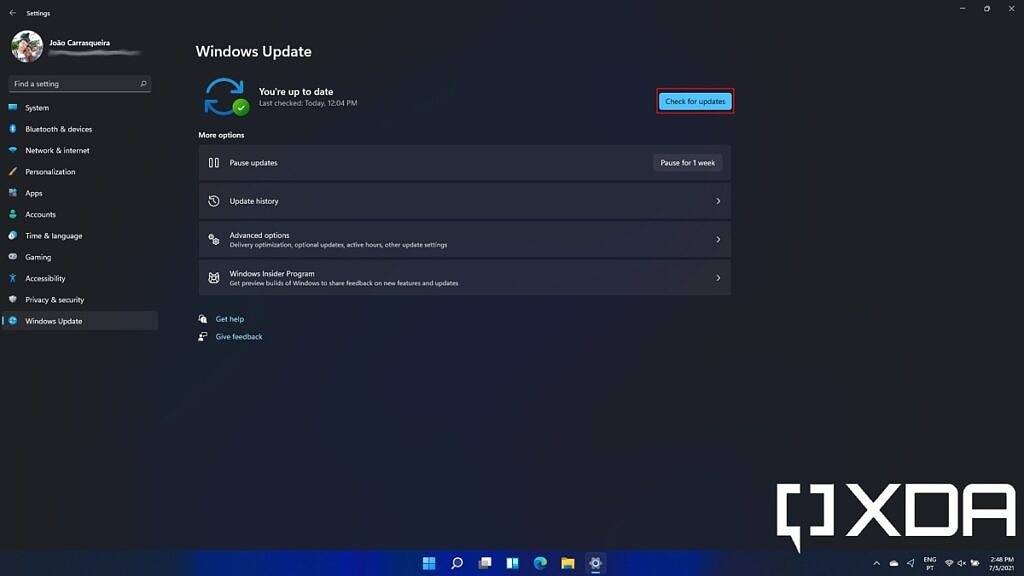This screenshot has width=1024, height=576.
Task: Click the Give feedback megaphone icon
Action: click(x=203, y=337)
